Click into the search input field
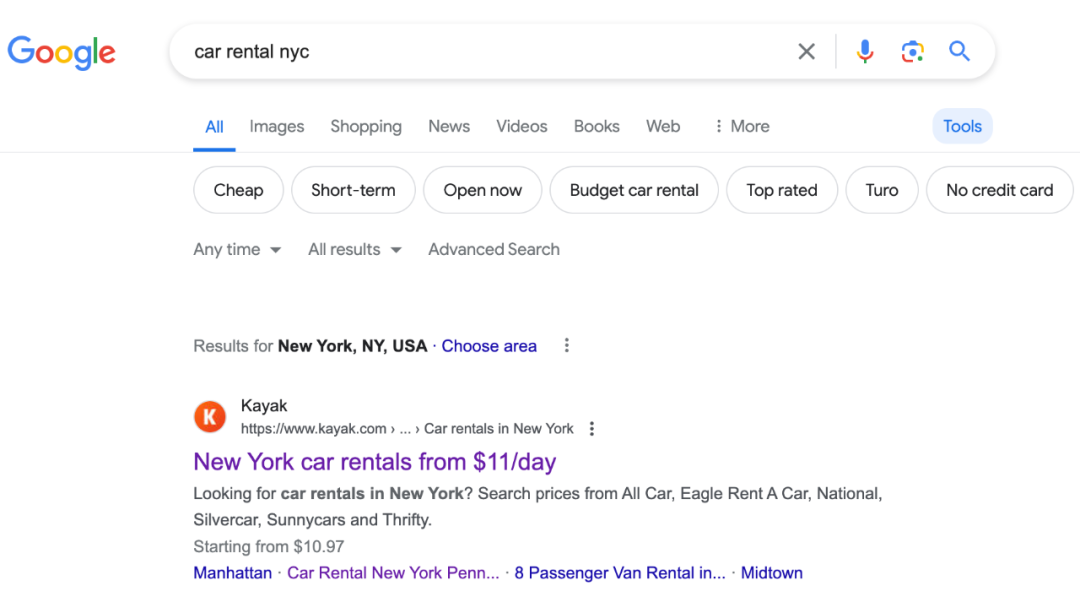Image resolution: width=1080 pixels, height=613 pixels. [480, 52]
